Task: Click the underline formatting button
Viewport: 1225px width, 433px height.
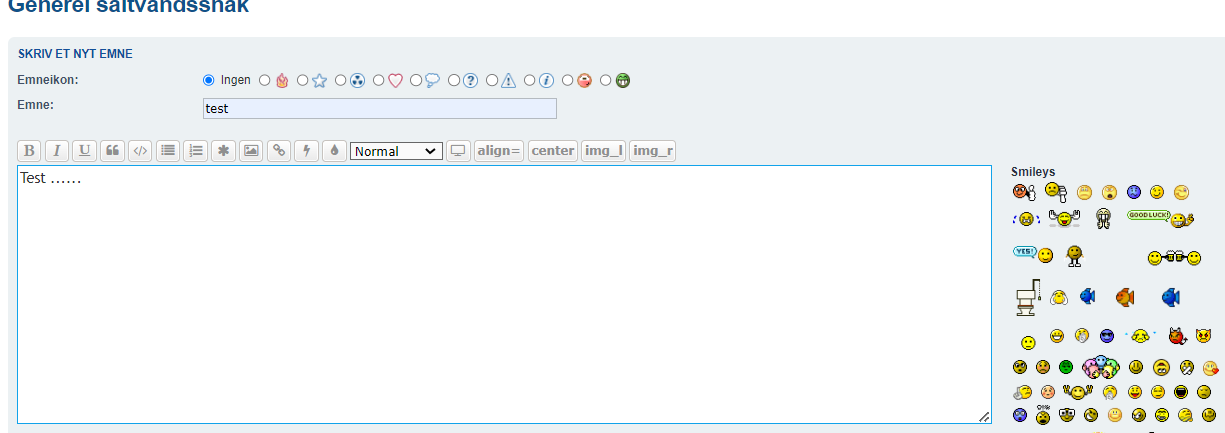Action: 85,151
